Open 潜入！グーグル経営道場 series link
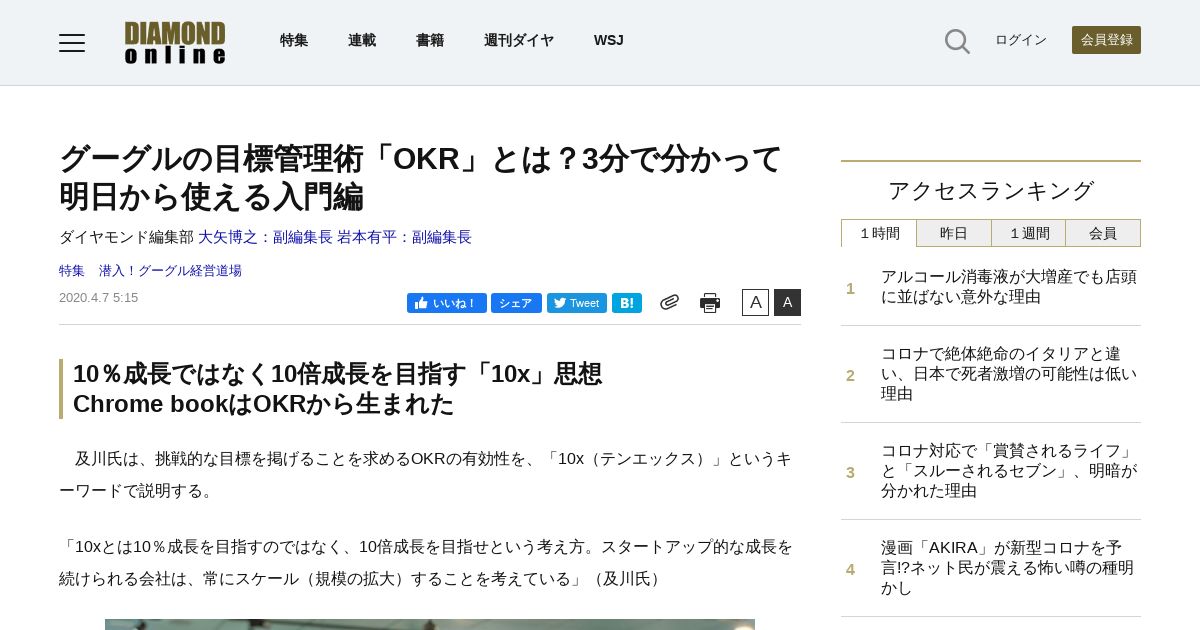1200x630 pixels. (170, 270)
